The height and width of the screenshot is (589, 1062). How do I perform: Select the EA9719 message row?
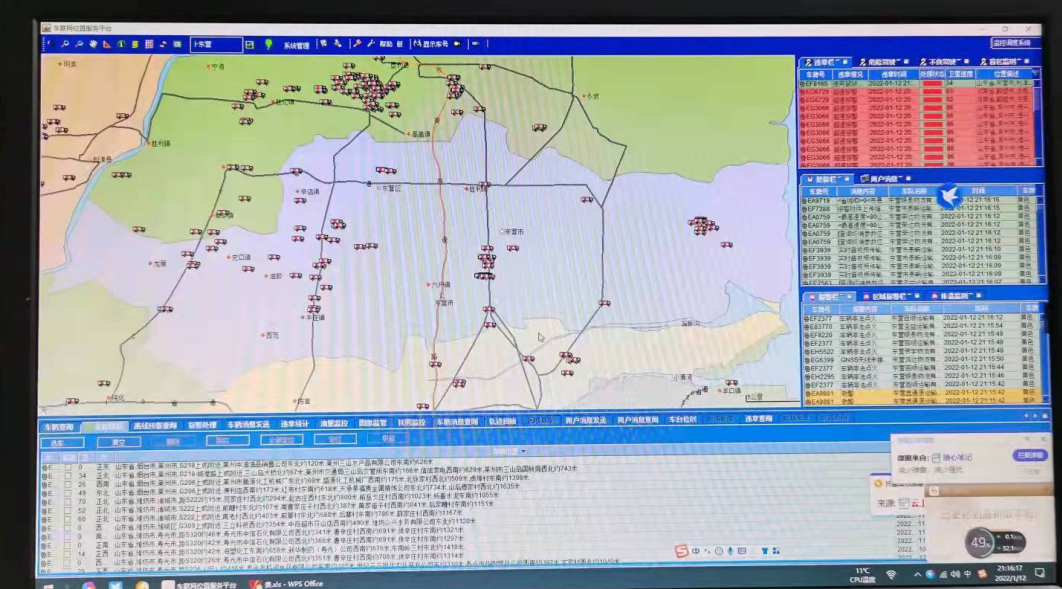click(x=919, y=200)
